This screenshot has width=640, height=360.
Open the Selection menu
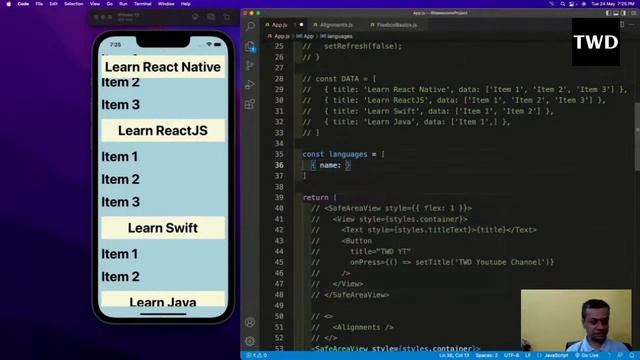tap(74, 4)
